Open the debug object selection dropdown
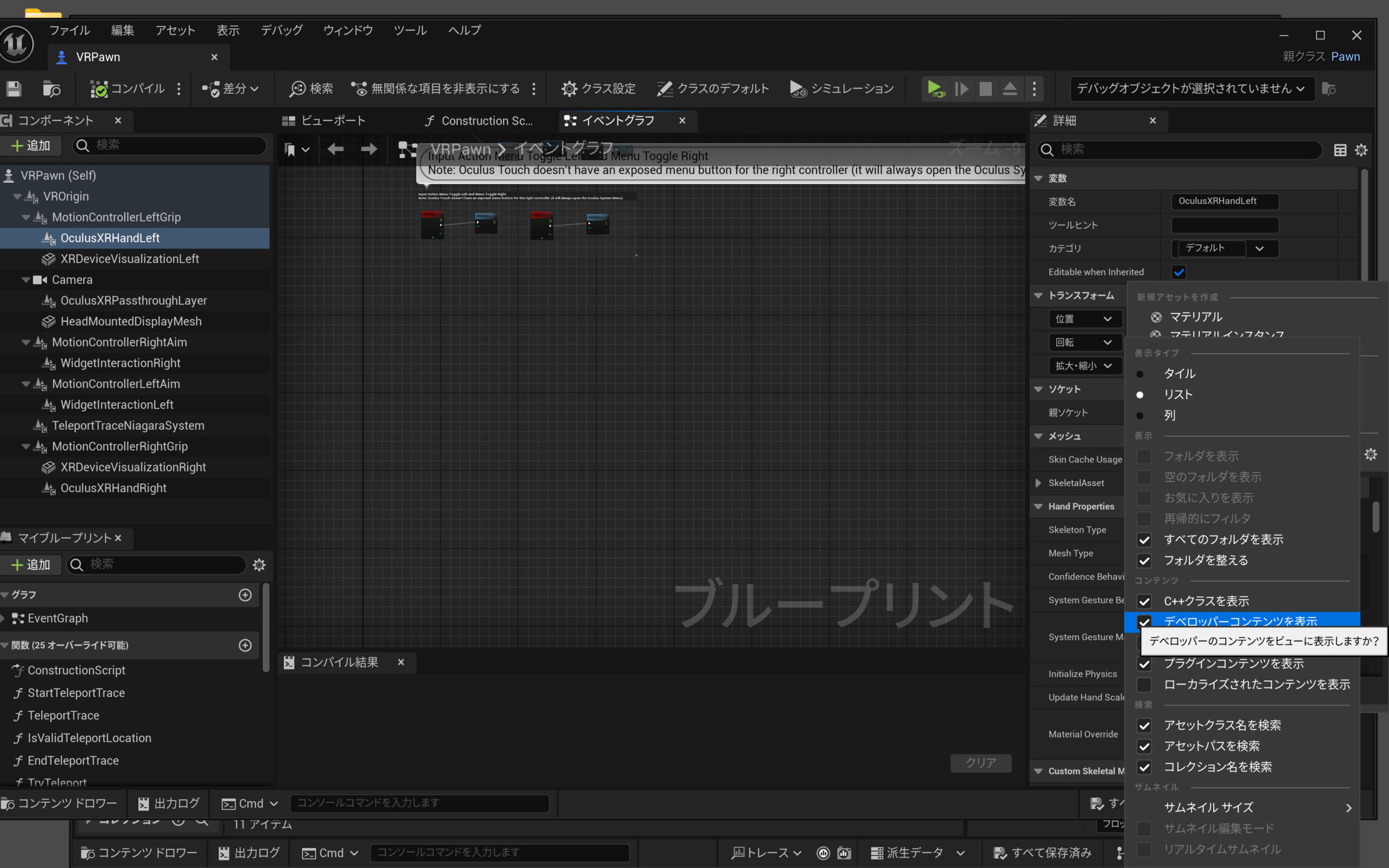The height and width of the screenshot is (868, 1389). [1192, 89]
